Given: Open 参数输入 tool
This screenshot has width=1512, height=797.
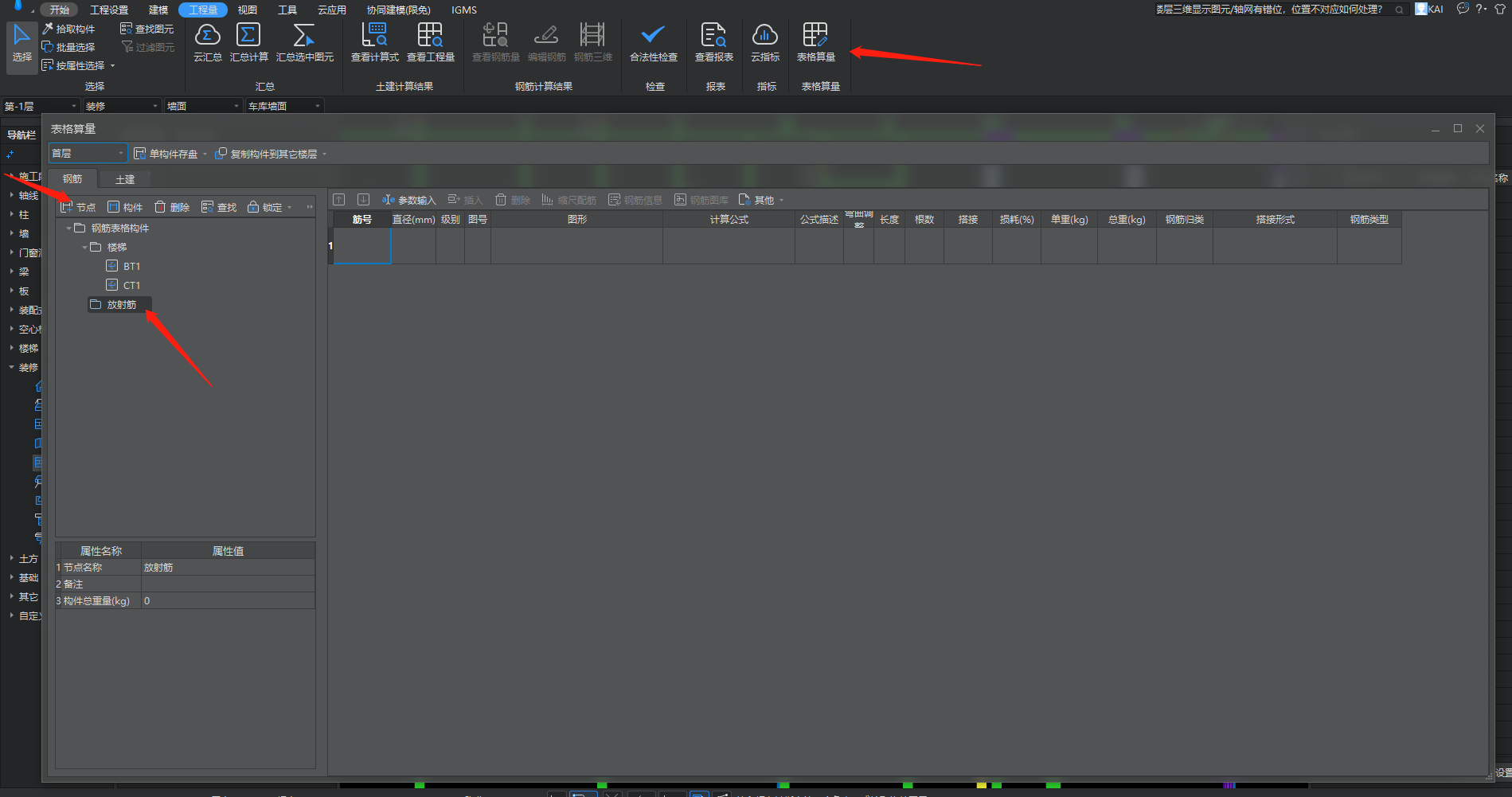Looking at the screenshot, I should 409,200.
